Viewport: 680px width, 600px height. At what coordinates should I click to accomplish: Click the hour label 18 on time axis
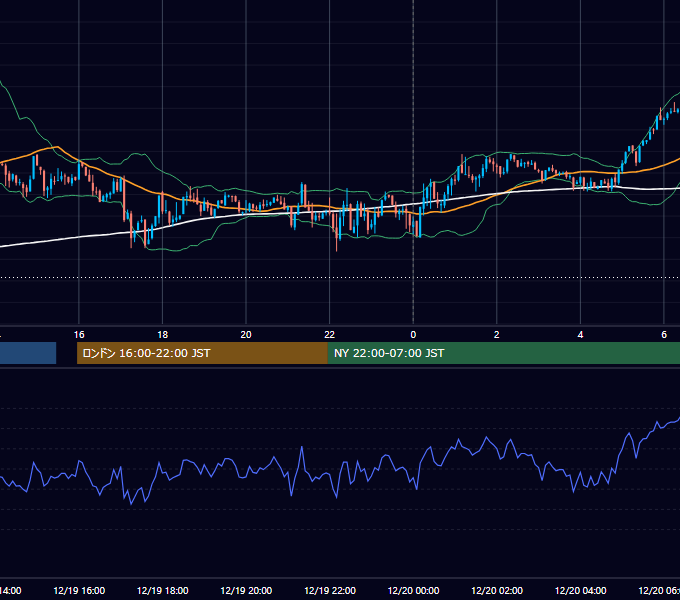click(162, 335)
